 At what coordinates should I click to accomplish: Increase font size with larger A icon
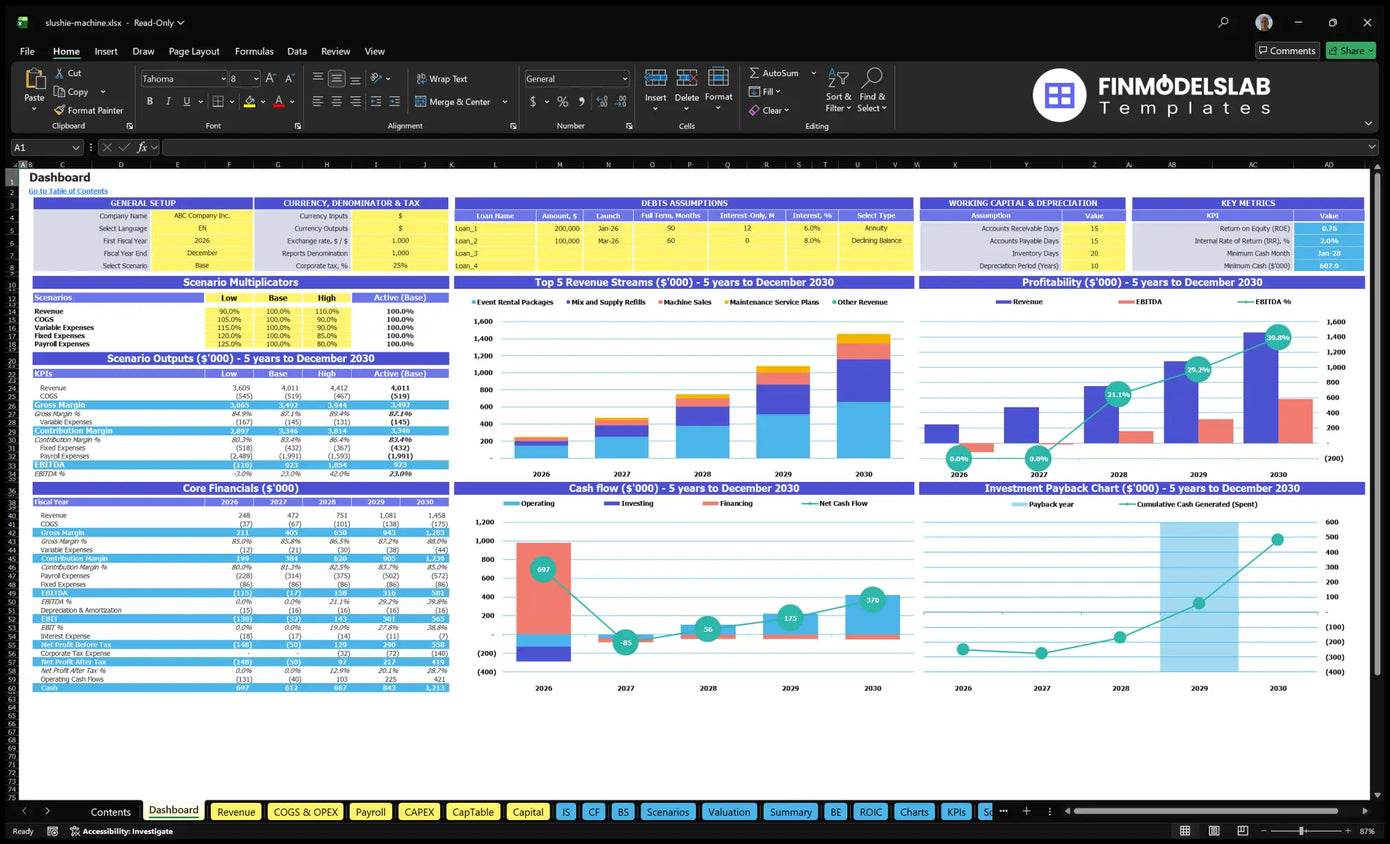tap(271, 78)
